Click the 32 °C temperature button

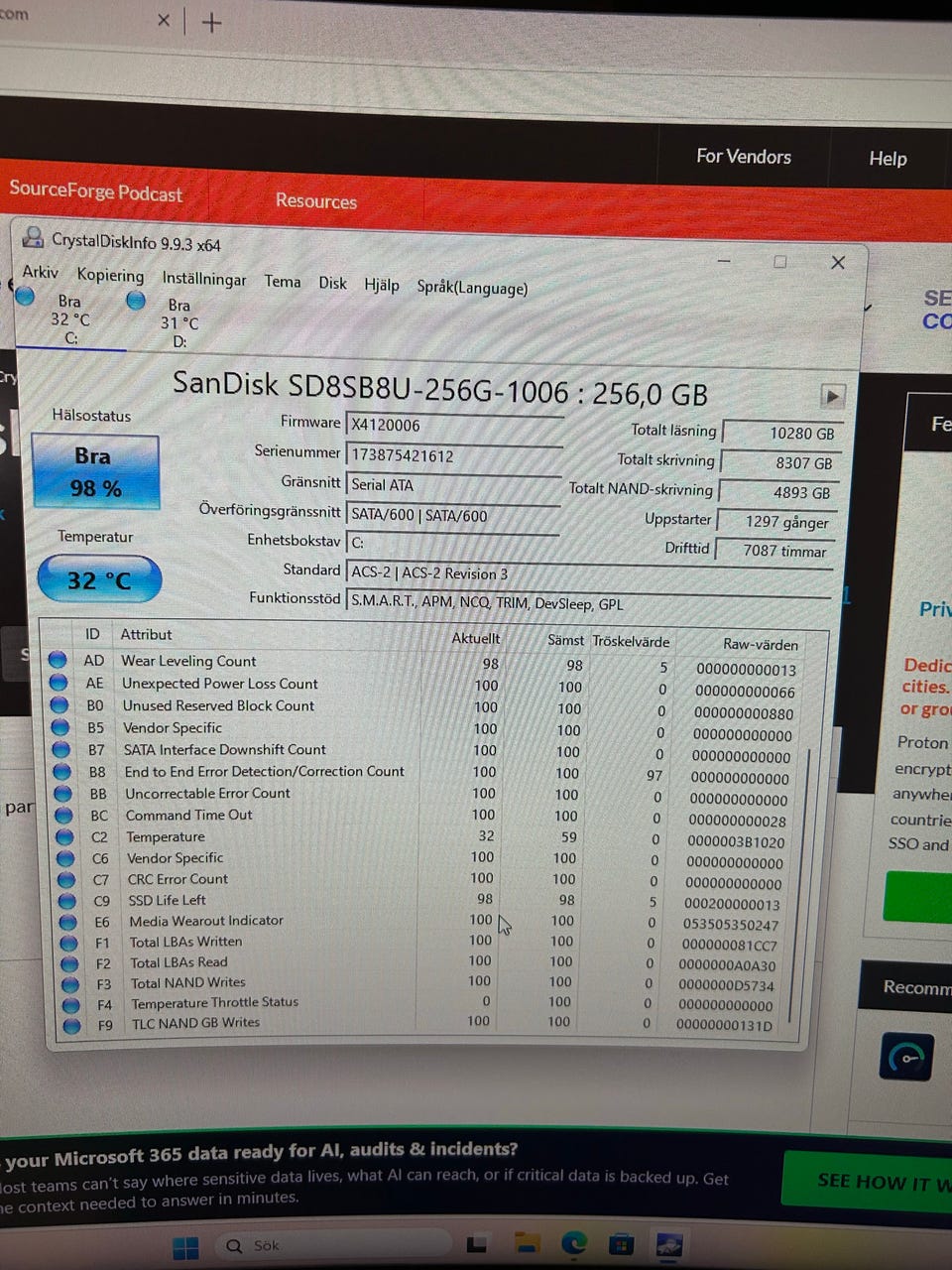pyautogui.click(x=99, y=579)
